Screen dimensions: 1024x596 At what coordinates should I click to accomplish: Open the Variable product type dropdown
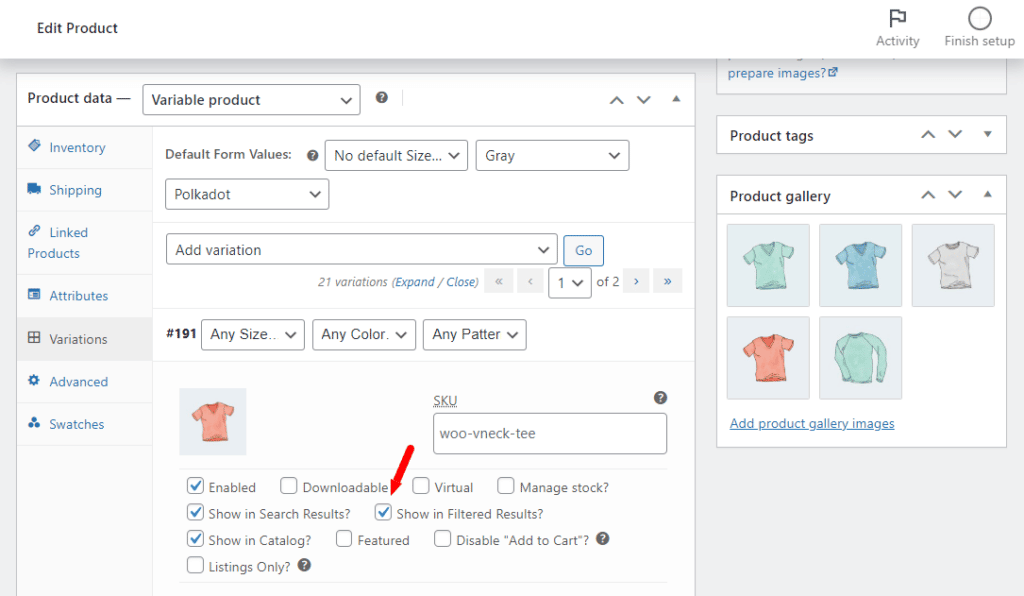(x=251, y=100)
